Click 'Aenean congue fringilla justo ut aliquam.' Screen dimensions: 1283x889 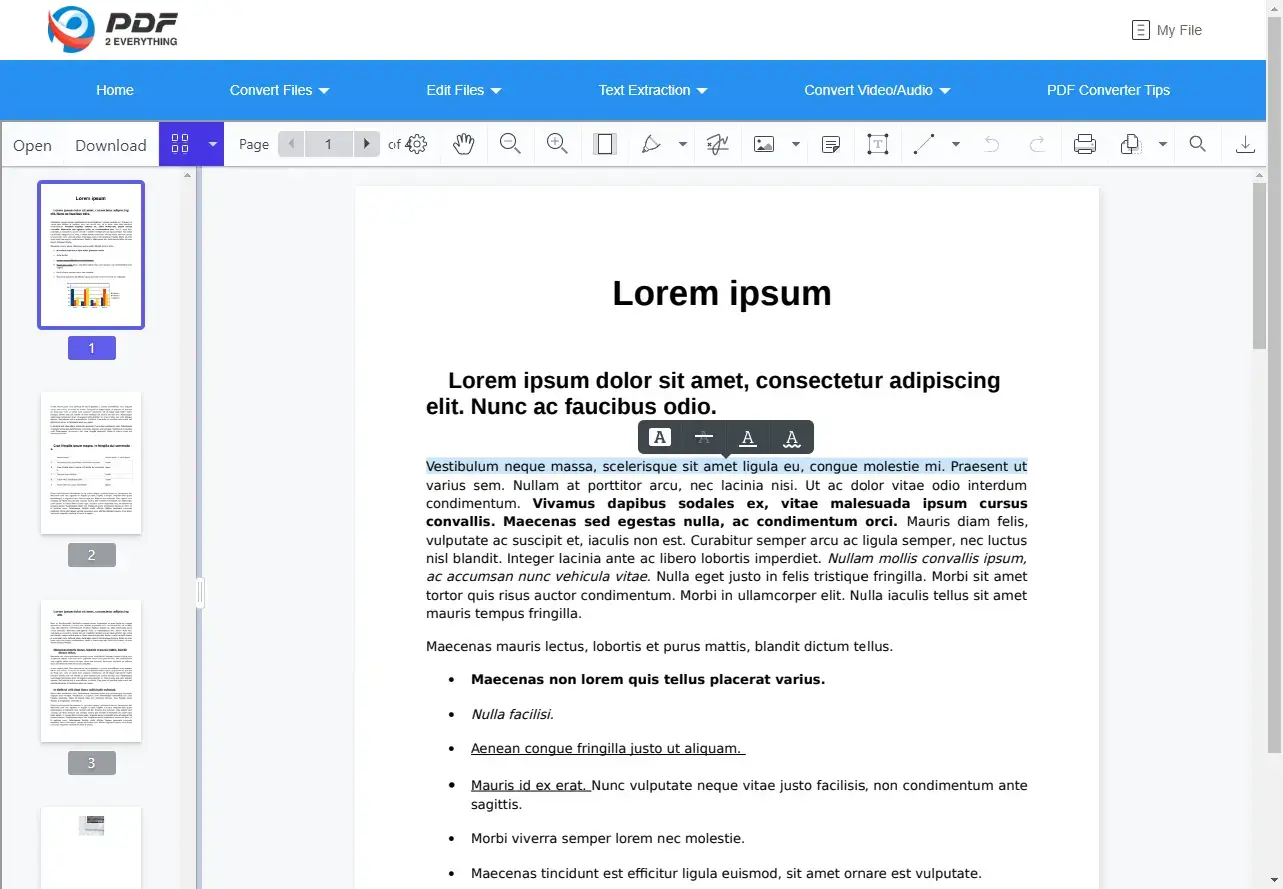tap(606, 748)
